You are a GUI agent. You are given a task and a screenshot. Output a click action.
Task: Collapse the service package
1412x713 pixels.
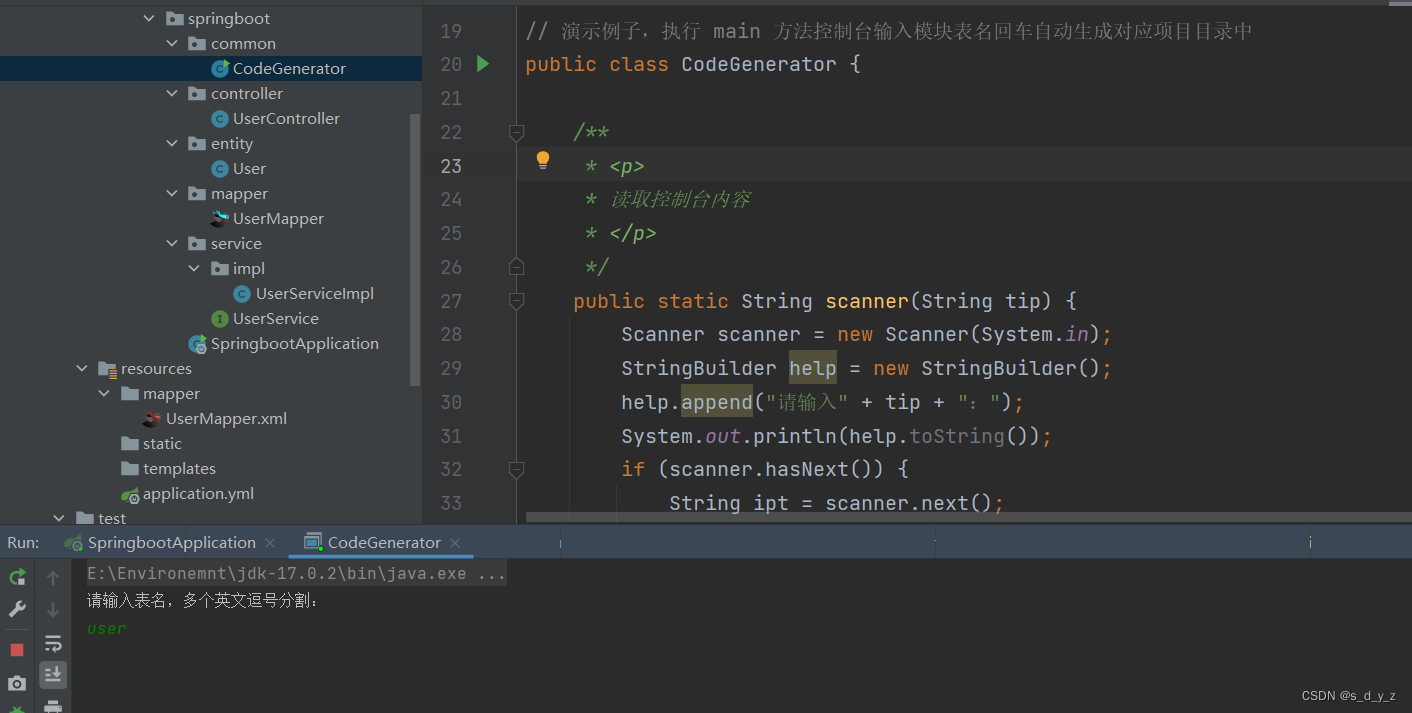(173, 243)
